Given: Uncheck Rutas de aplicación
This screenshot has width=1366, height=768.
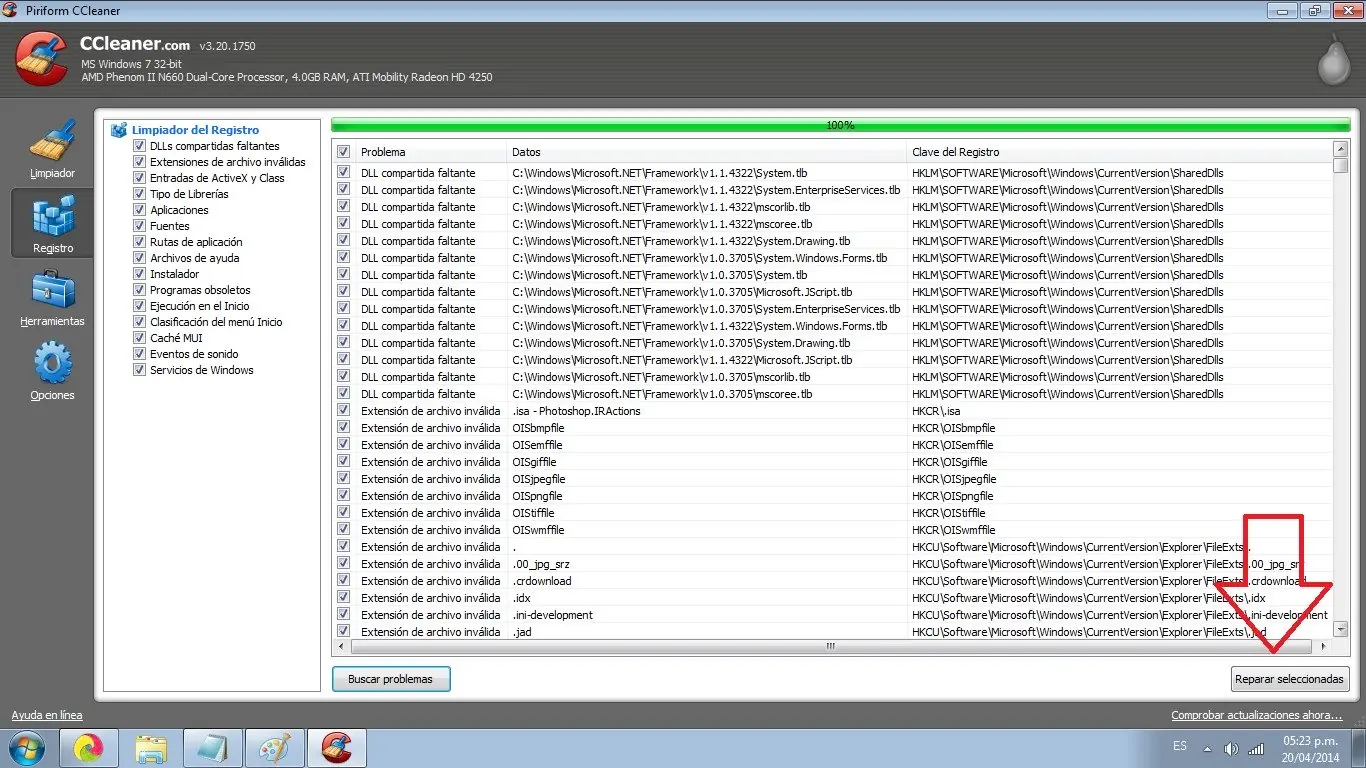Looking at the screenshot, I should [140, 242].
